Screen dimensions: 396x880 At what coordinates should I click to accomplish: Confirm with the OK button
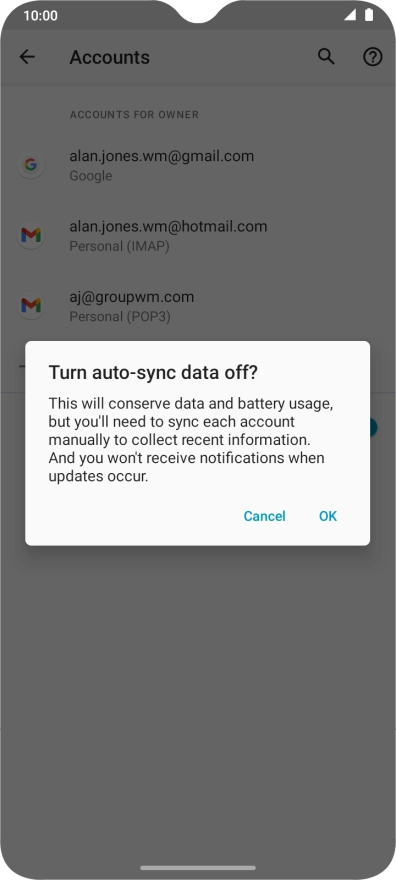[x=328, y=516]
